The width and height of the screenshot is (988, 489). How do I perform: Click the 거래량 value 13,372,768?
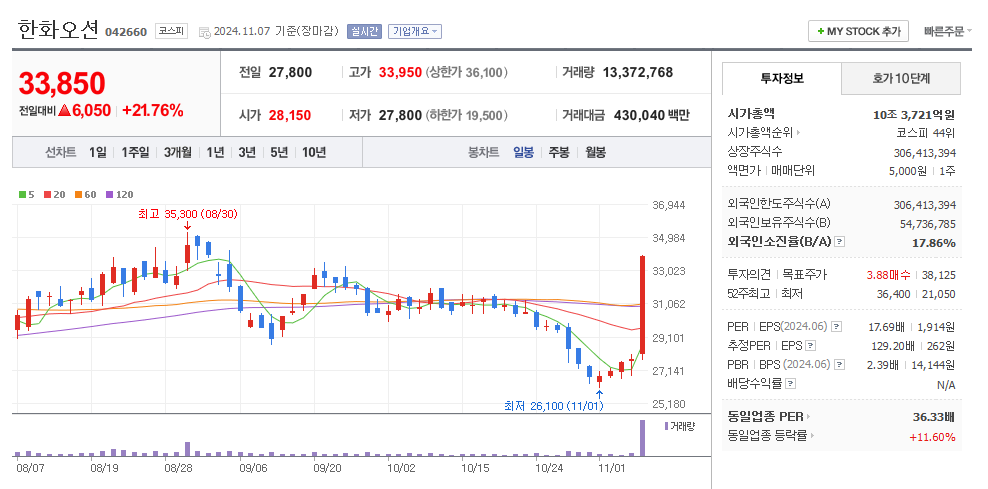pyautogui.click(x=638, y=72)
